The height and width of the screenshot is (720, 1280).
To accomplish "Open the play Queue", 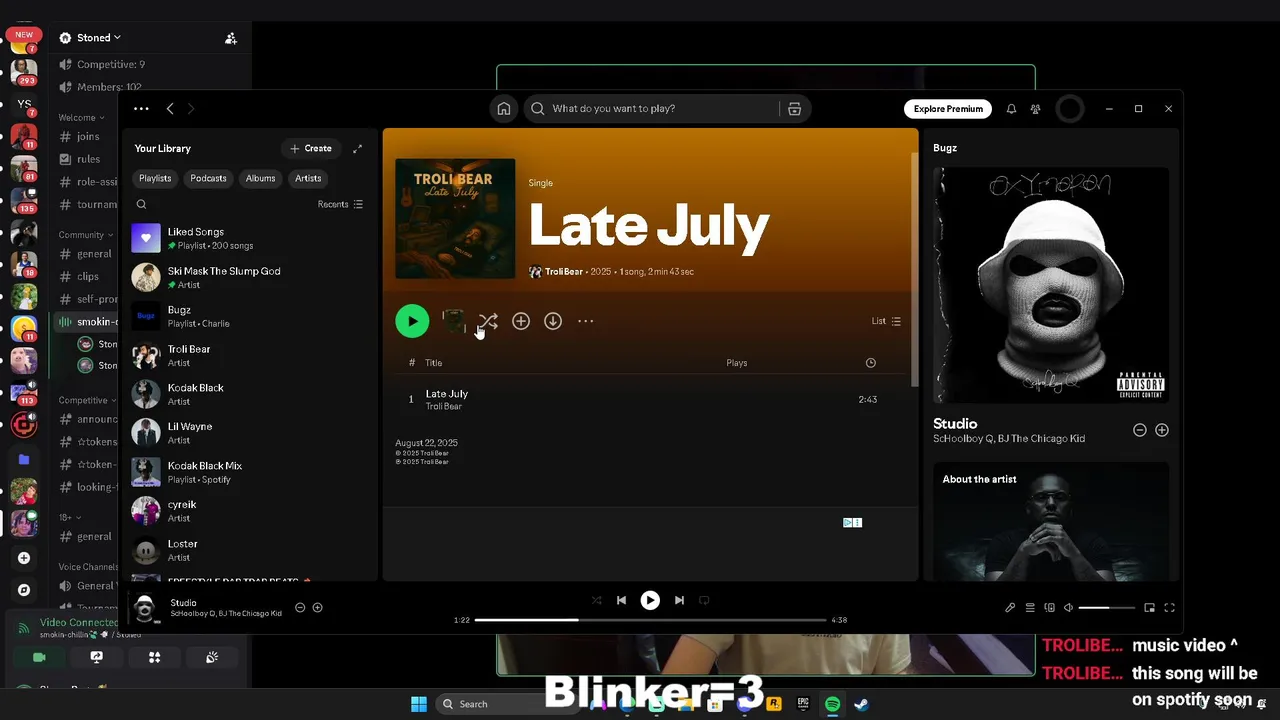I will 1030,607.
